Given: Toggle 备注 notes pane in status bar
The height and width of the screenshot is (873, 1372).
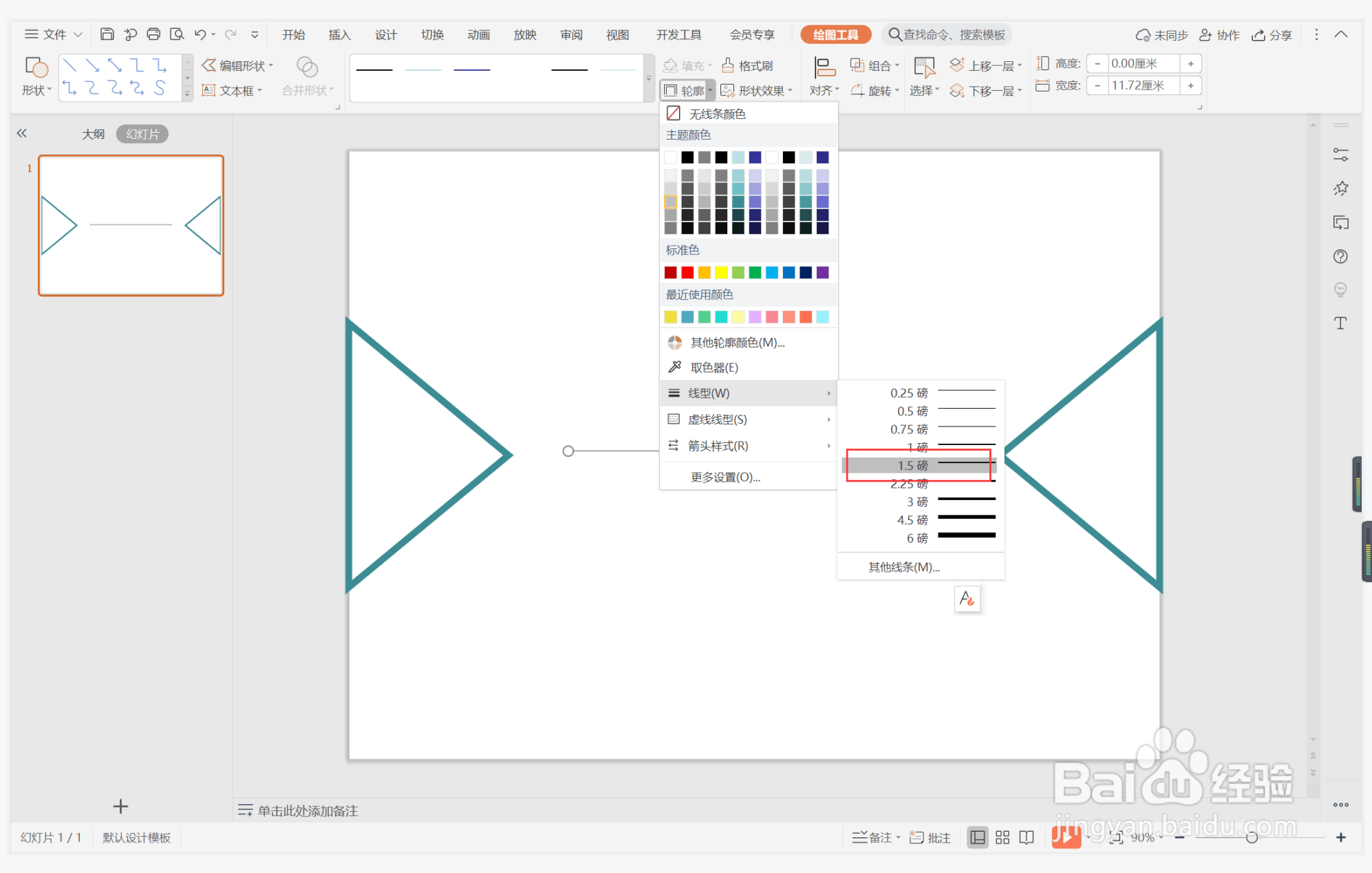Looking at the screenshot, I should tap(875, 837).
